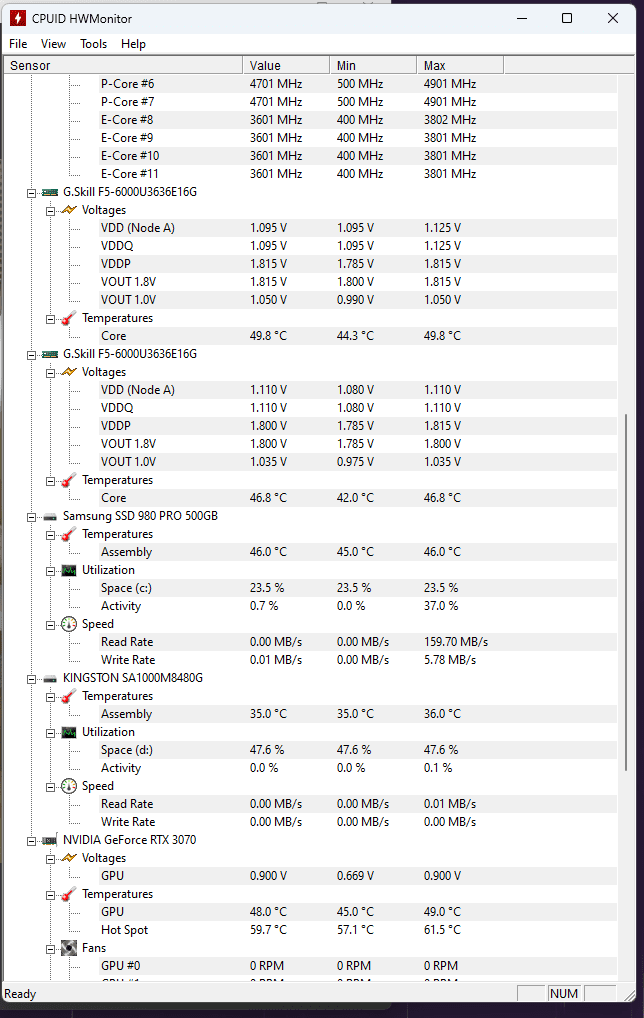This screenshot has width=644, height=1018.
Task: Click the KINGSTON SA1000M8480G drive icon
Action: coord(50,678)
